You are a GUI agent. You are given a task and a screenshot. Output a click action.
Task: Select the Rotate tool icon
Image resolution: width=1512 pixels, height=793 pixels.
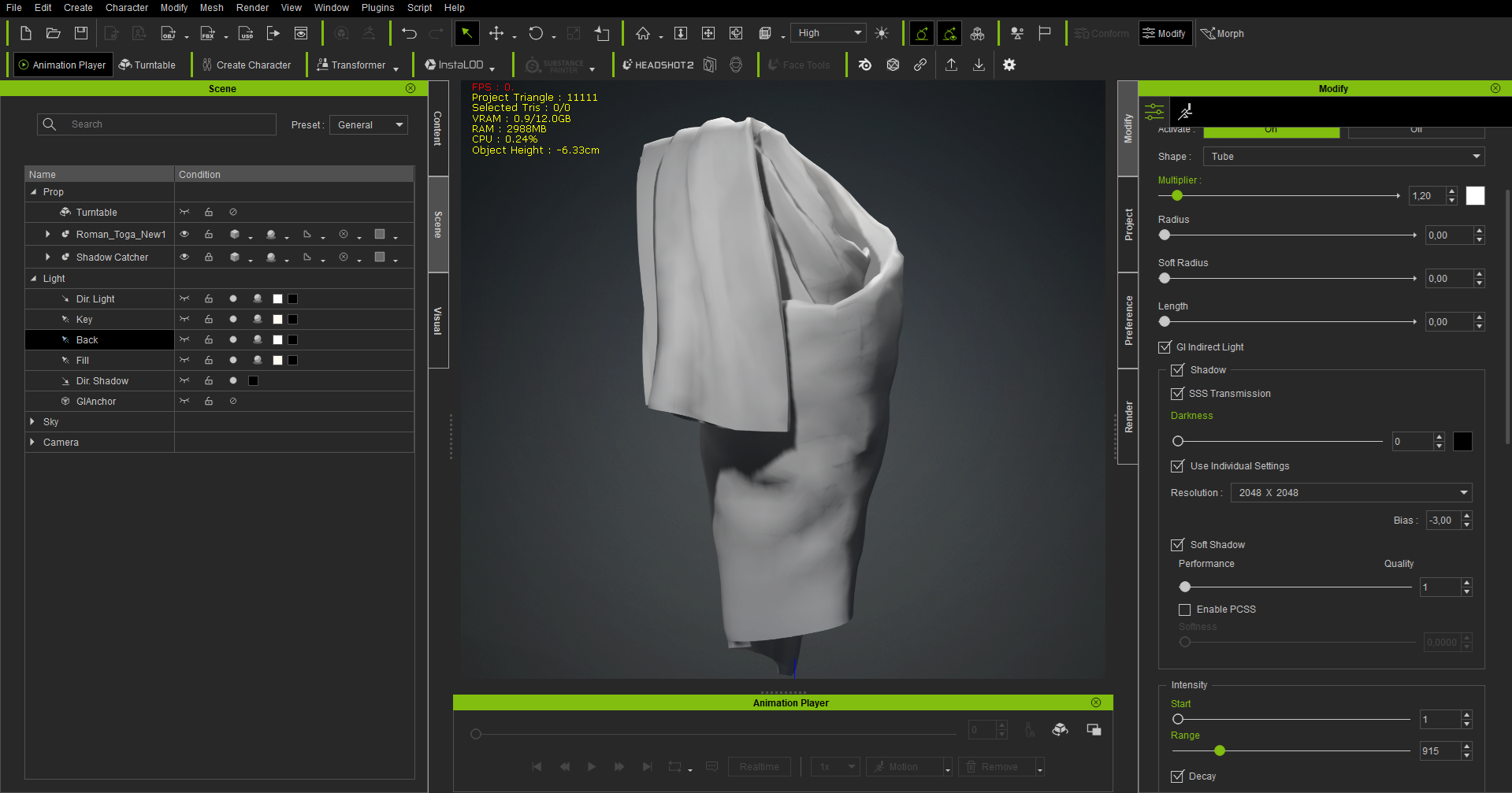coord(536,33)
